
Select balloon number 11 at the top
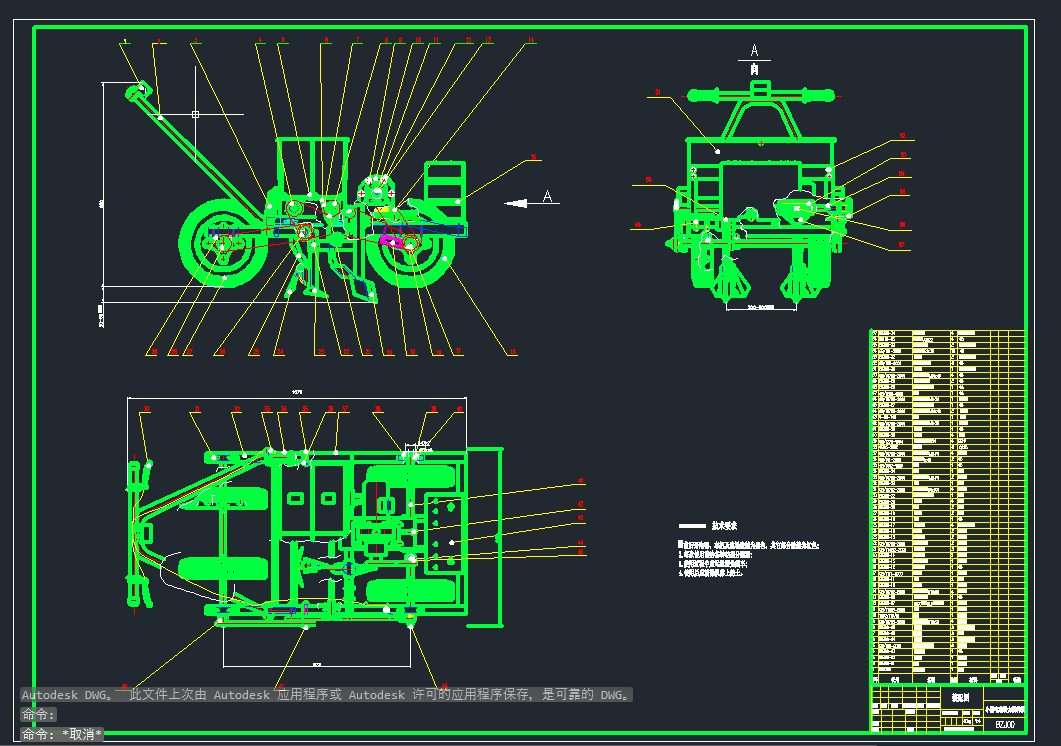click(436, 41)
